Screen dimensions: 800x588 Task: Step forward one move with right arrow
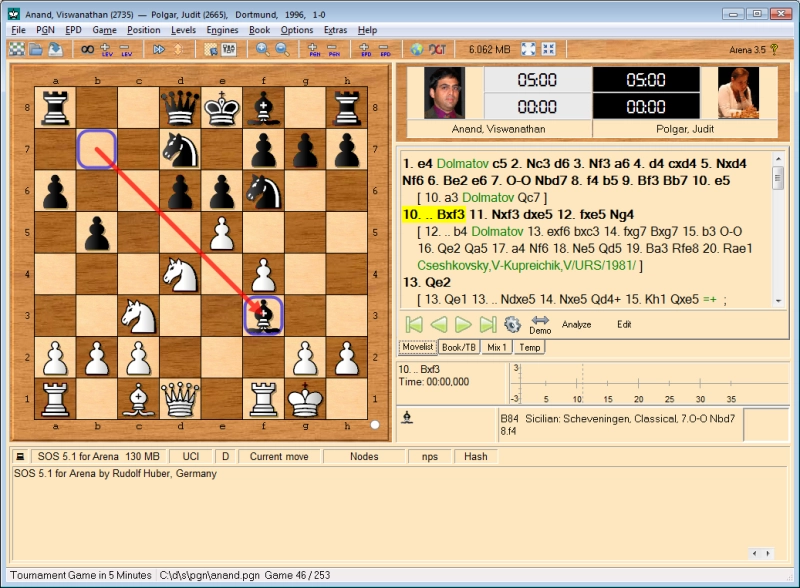click(463, 325)
